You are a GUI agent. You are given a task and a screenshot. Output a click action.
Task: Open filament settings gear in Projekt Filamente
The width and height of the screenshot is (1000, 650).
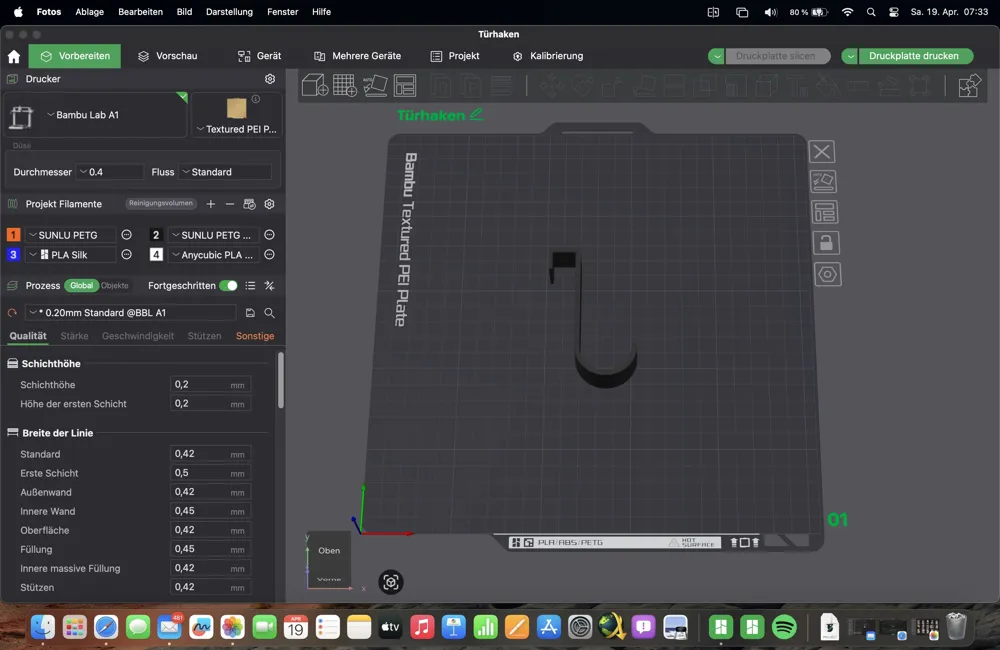(269, 204)
